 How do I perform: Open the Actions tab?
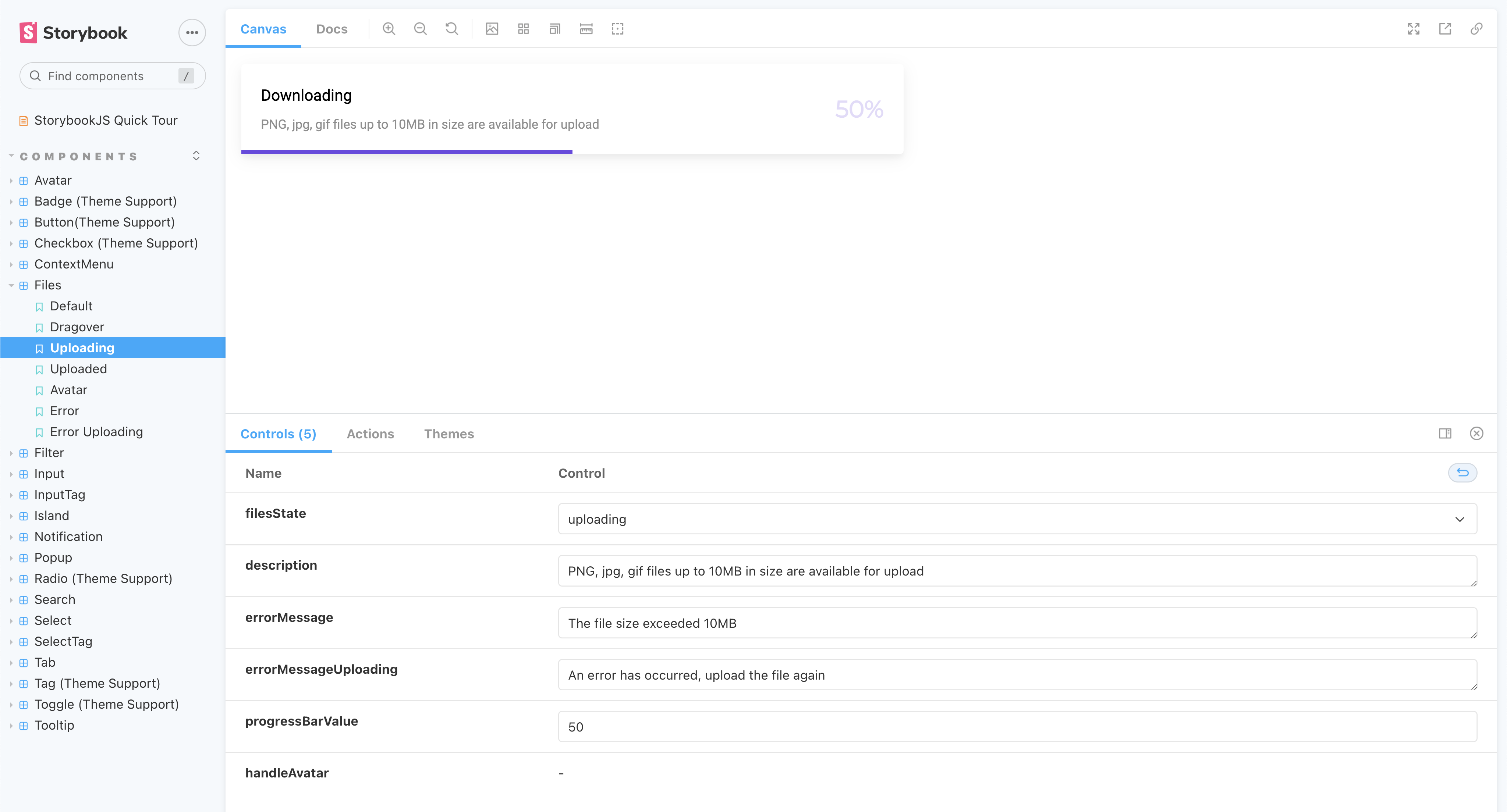click(x=370, y=434)
